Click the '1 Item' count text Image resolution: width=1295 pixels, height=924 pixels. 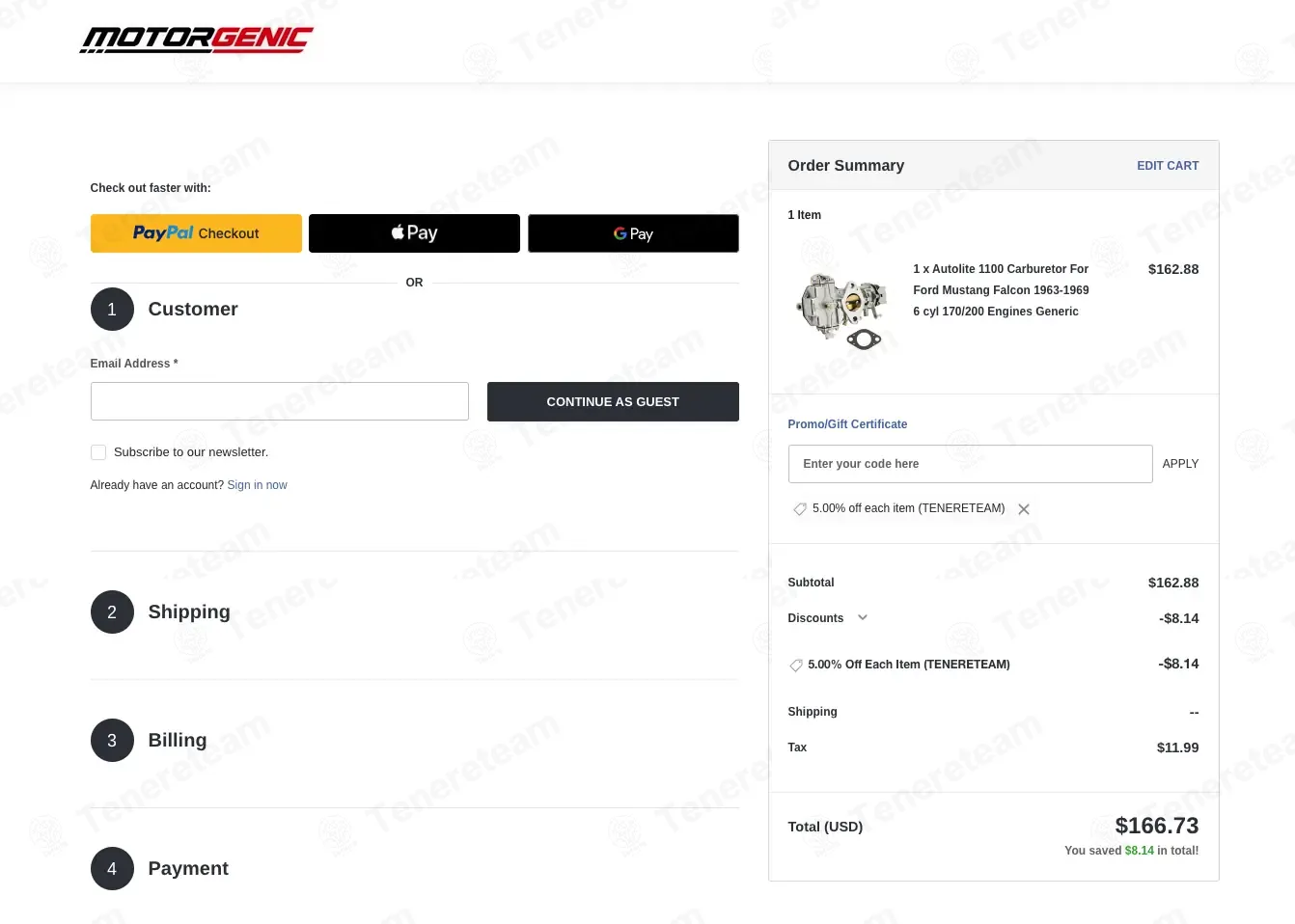[x=805, y=215]
